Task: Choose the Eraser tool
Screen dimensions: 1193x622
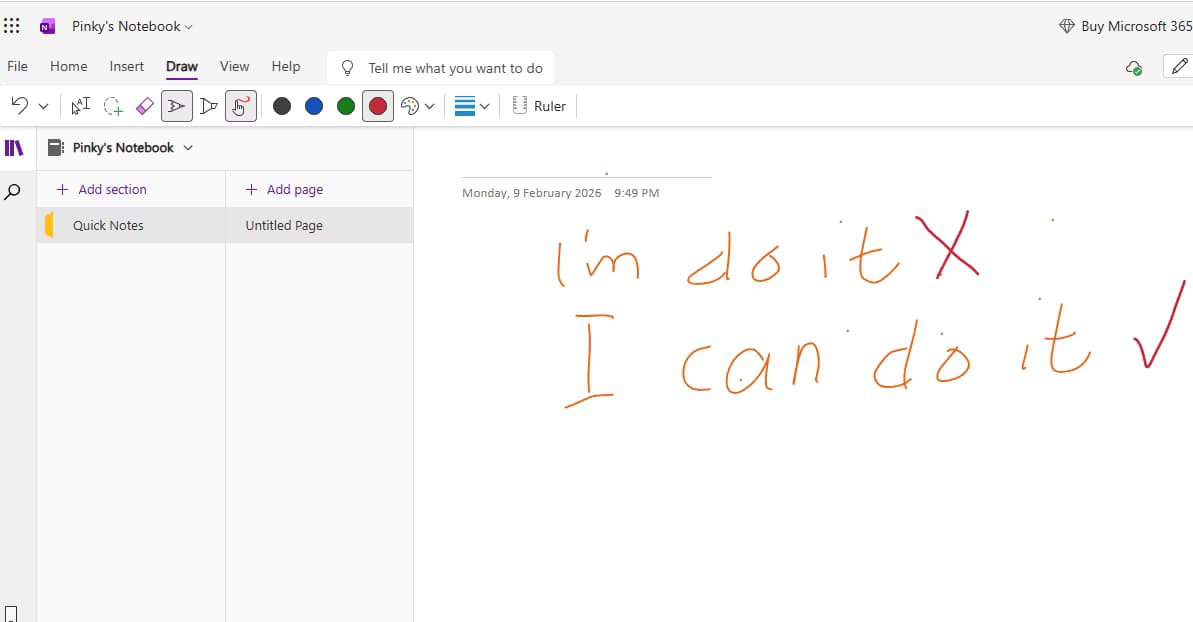Action: tap(145, 106)
